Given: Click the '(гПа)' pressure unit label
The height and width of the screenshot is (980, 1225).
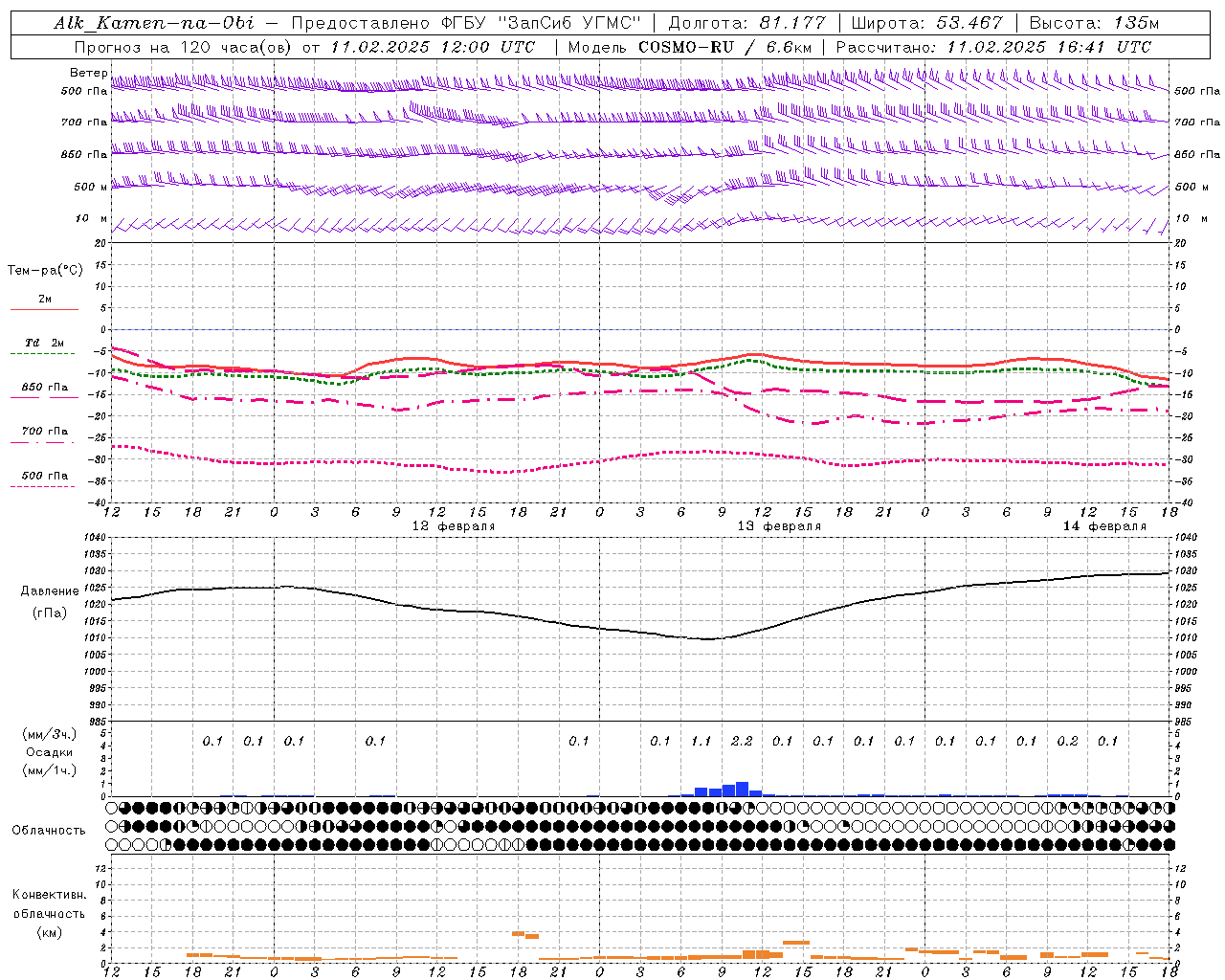Looking at the screenshot, I should (x=50, y=613).
